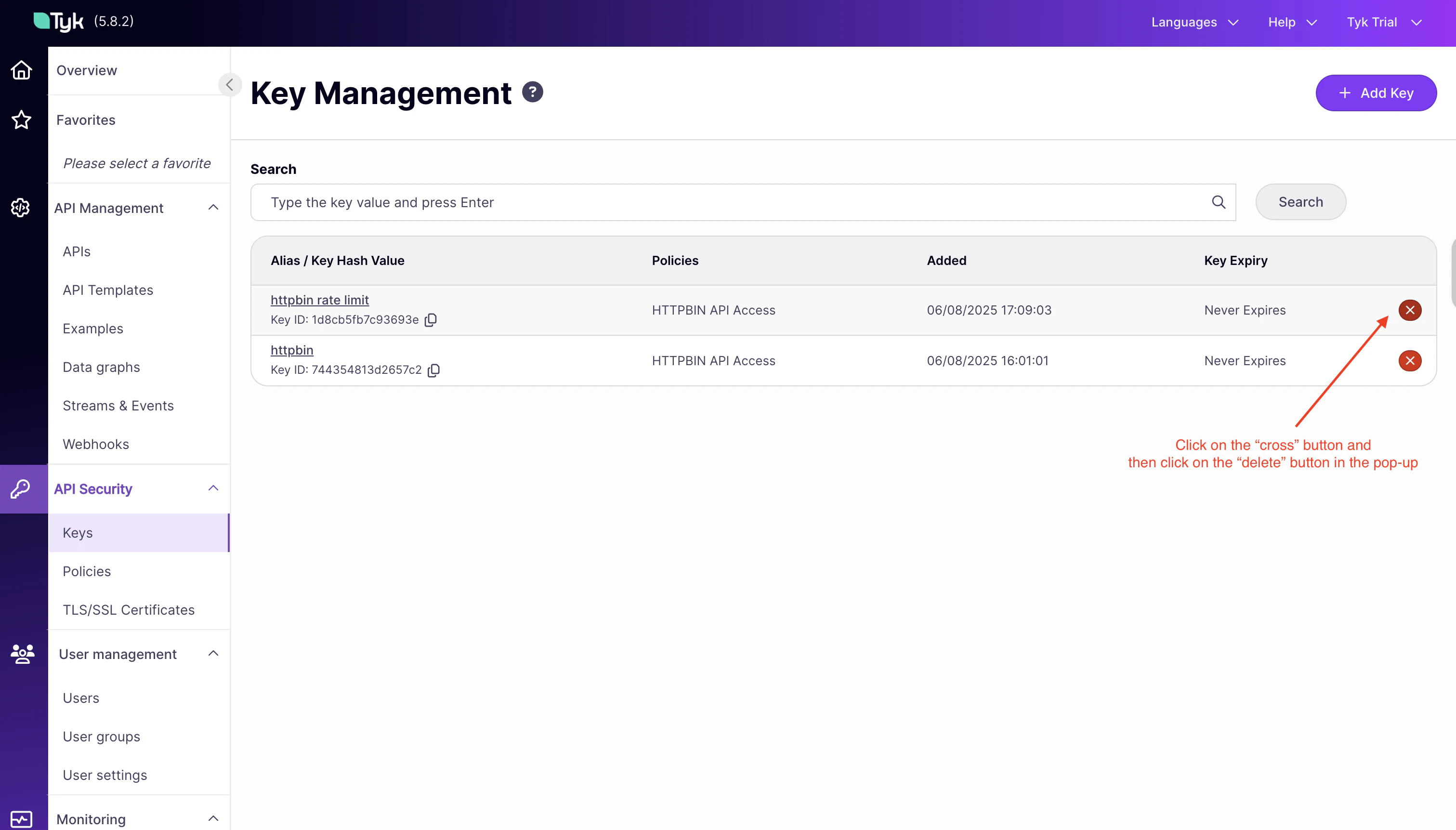The image size is (1456, 830).
Task: Click the user management people icon
Action: coord(22,653)
